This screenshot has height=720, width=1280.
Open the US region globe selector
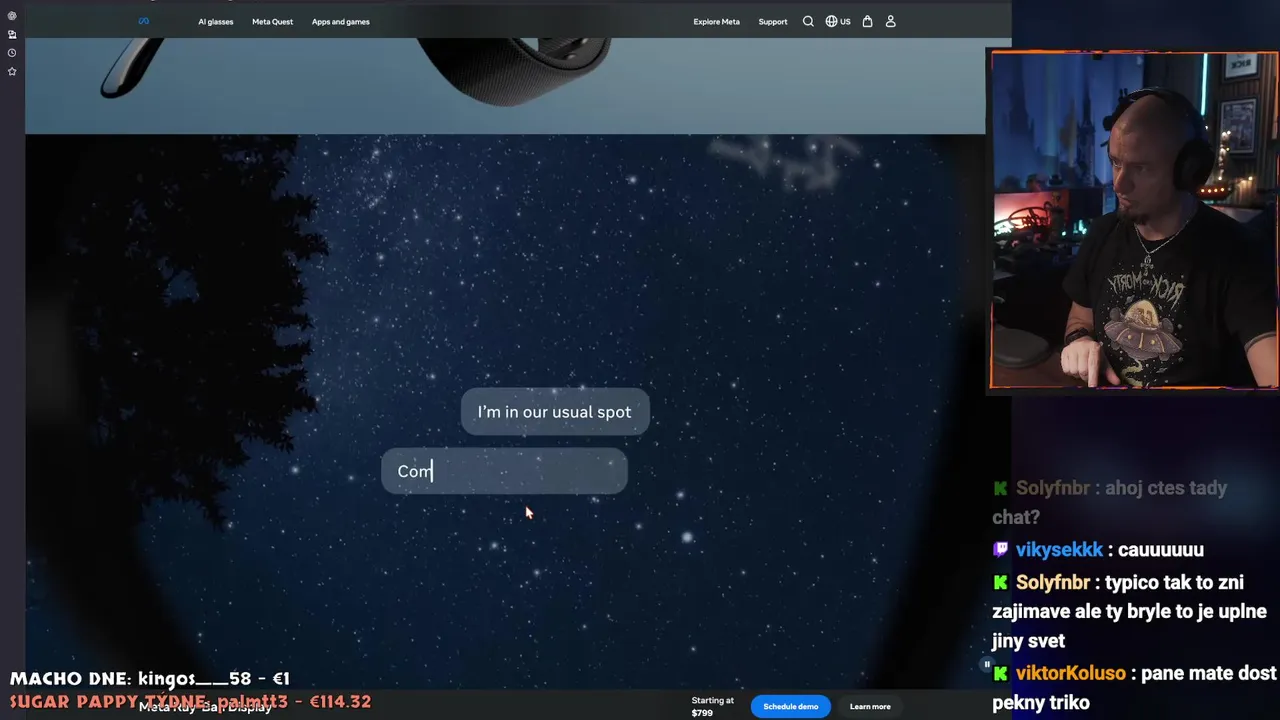pyautogui.click(x=838, y=21)
